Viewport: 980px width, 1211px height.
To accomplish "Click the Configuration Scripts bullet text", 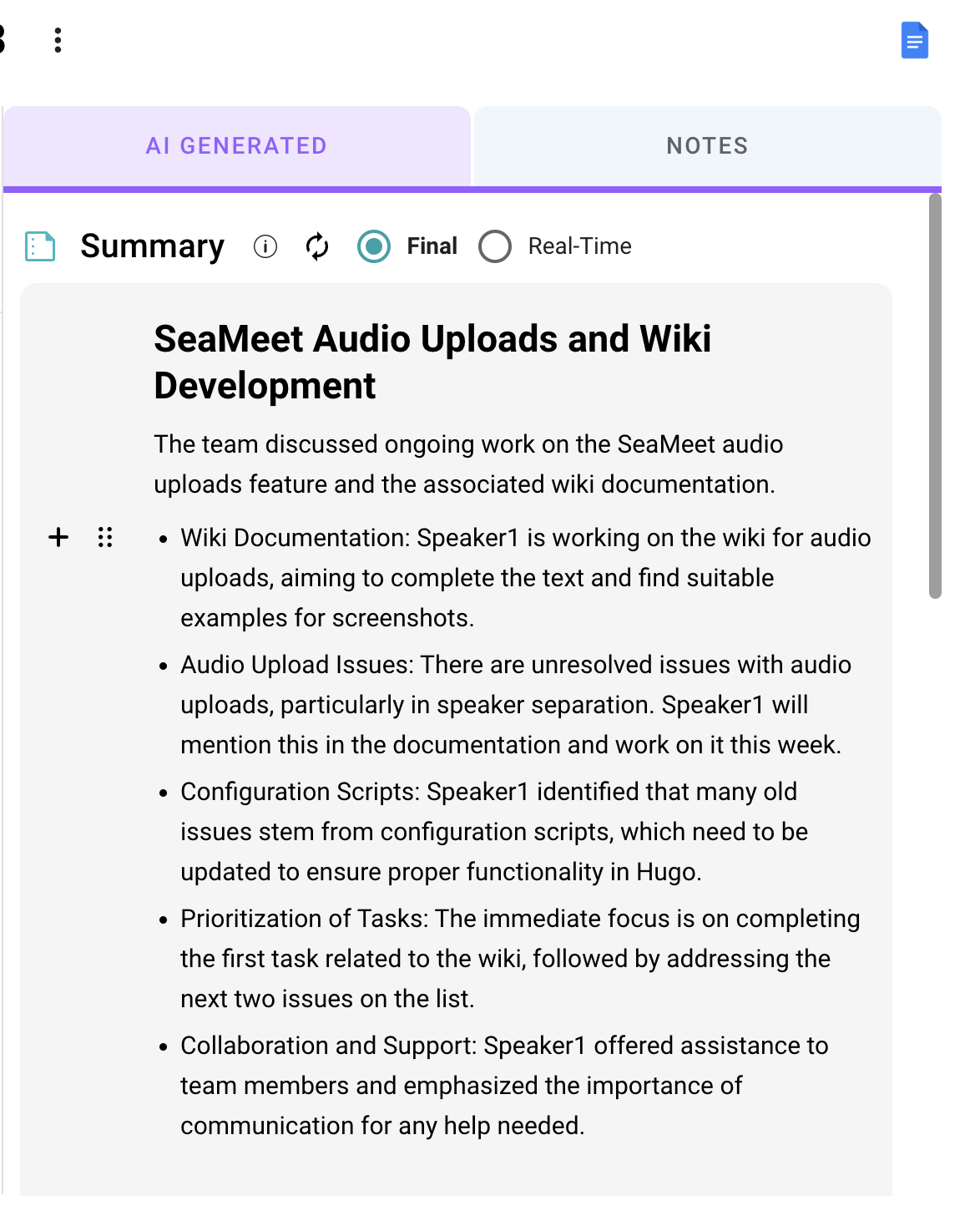I will [x=494, y=831].
